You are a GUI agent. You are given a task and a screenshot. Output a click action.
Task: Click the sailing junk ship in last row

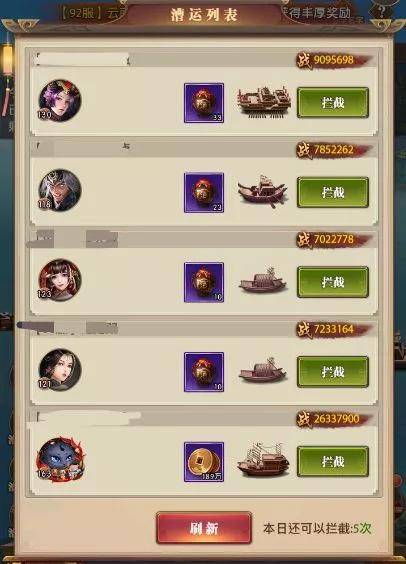[263, 460]
